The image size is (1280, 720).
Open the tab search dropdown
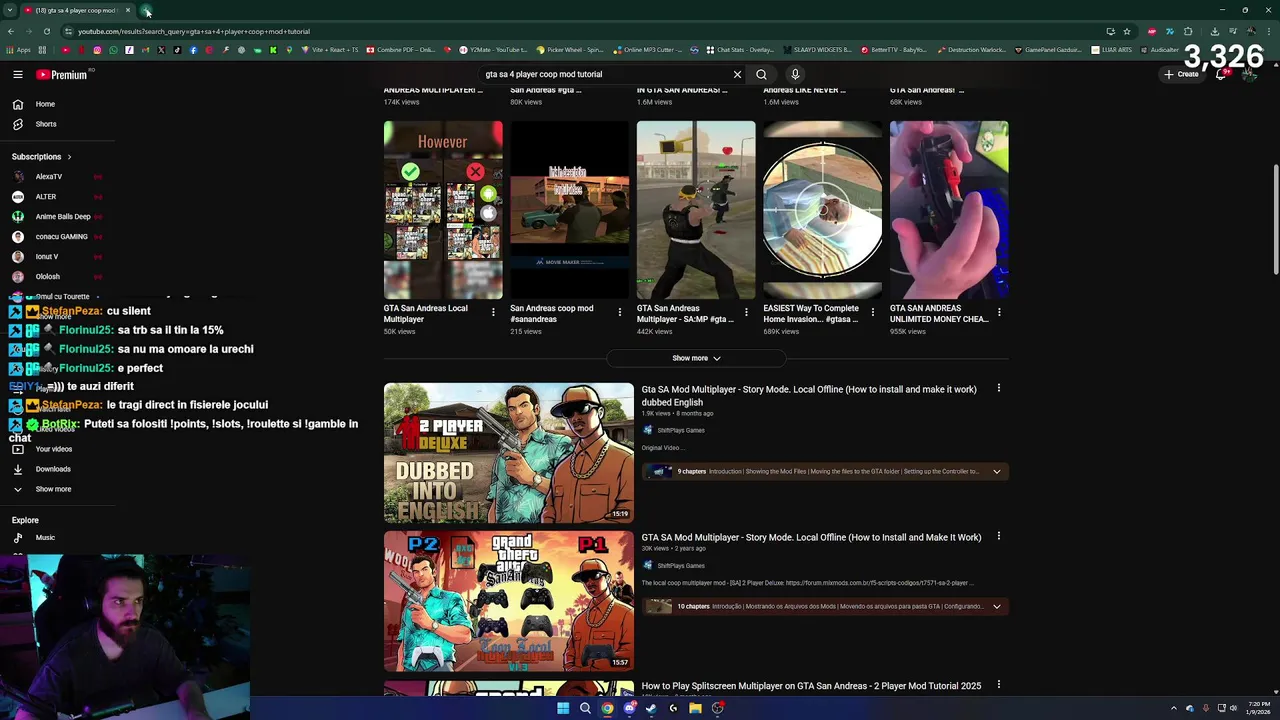pos(10,10)
